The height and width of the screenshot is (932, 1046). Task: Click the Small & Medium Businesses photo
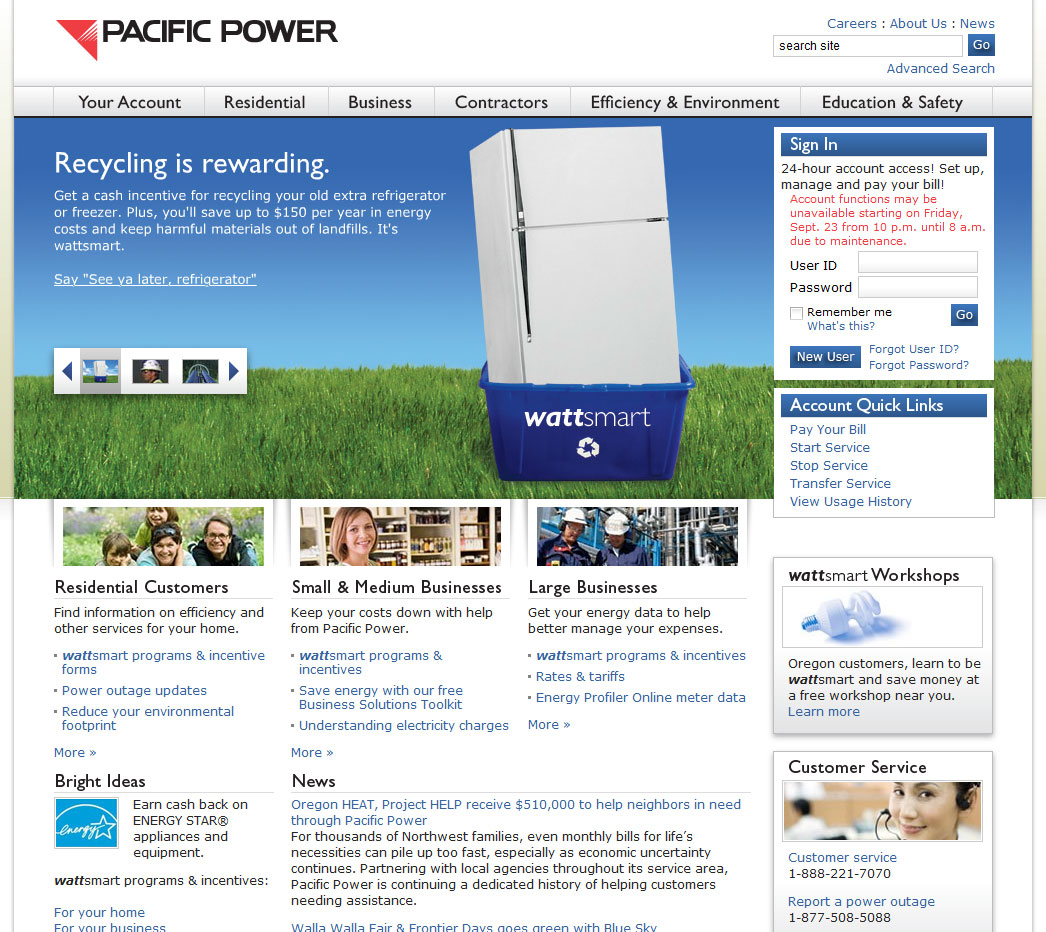(x=400, y=536)
